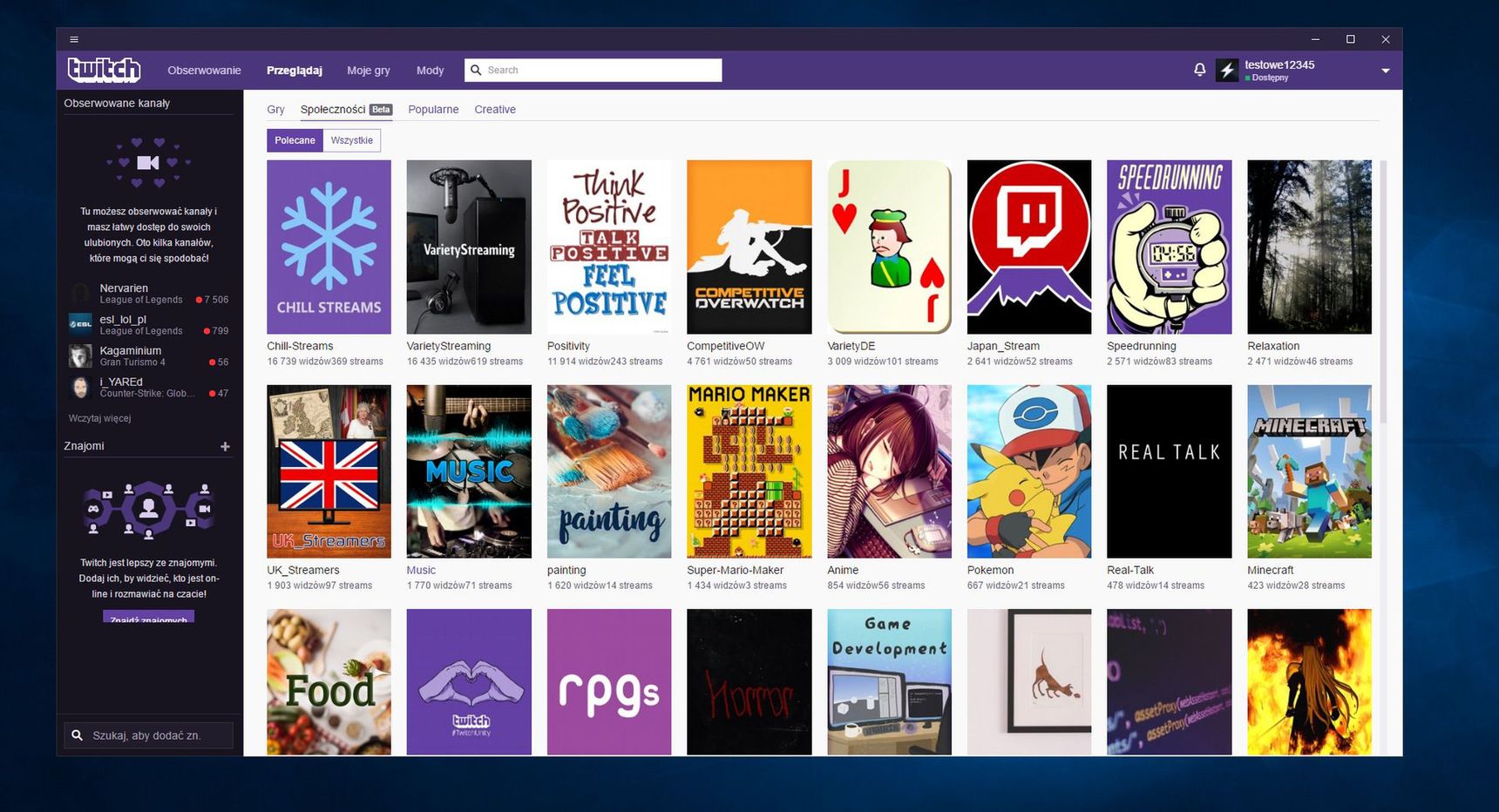The image size is (1499, 812).
Task: Click the Chill-Streams title link
Action: tap(300, 347)
